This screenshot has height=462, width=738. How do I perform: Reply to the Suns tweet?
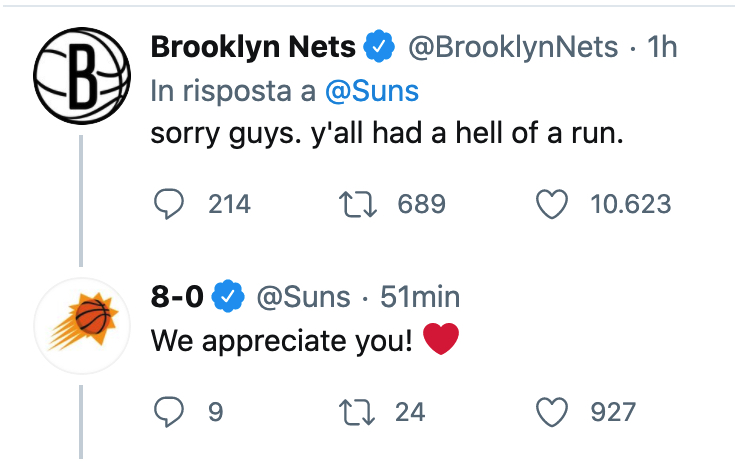[168, 412]
